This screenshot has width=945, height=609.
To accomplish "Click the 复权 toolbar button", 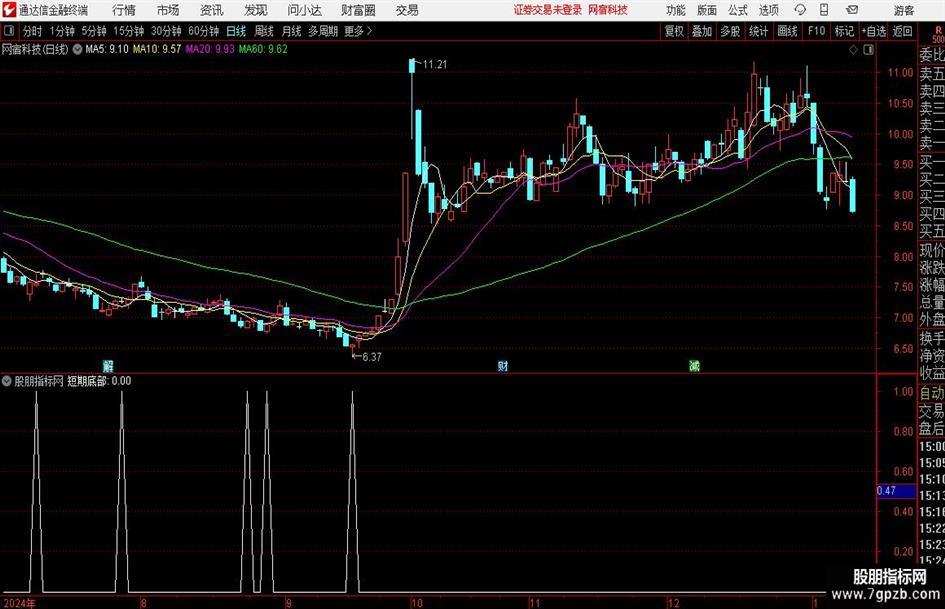I will (674, 31).
